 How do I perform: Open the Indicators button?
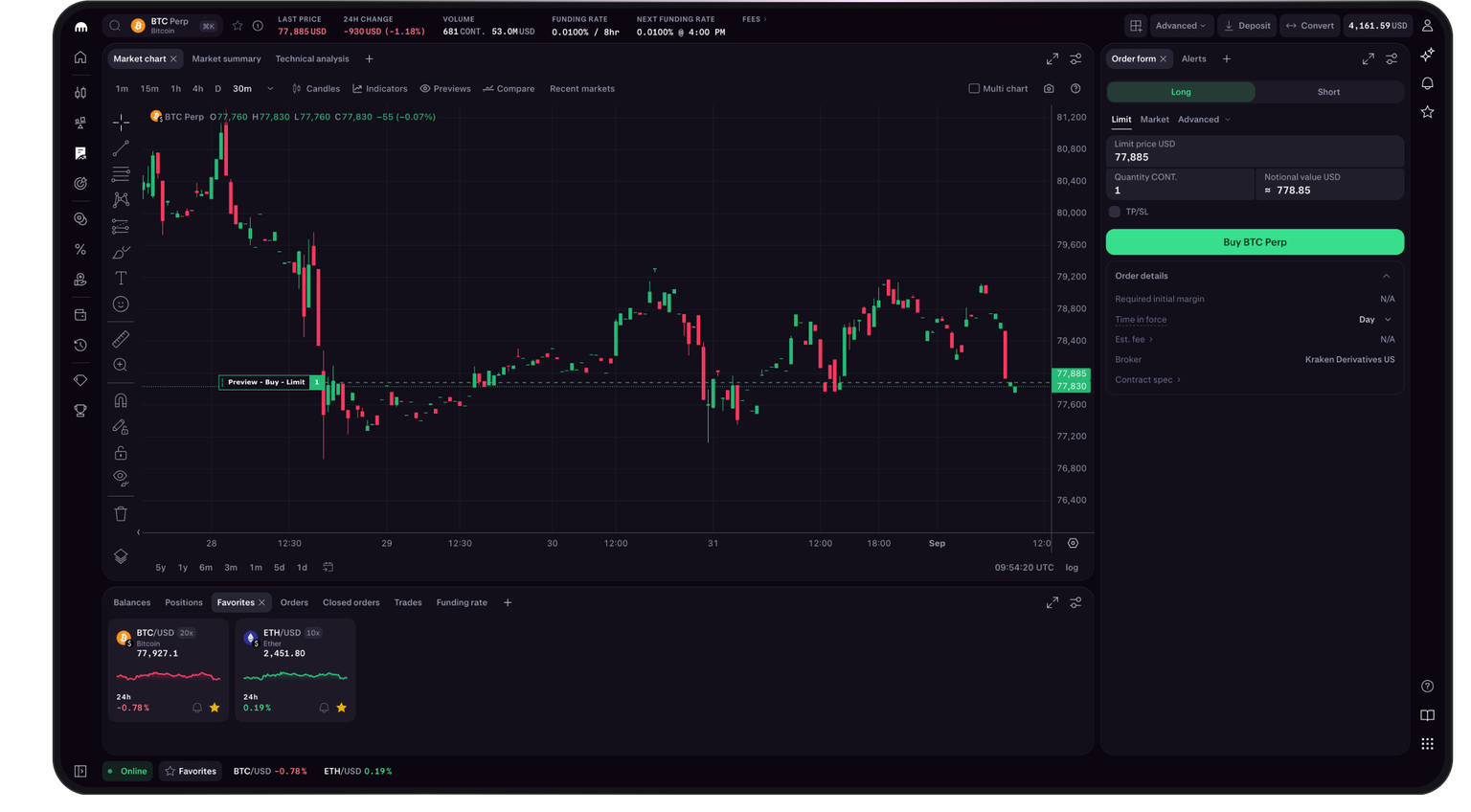380,89
